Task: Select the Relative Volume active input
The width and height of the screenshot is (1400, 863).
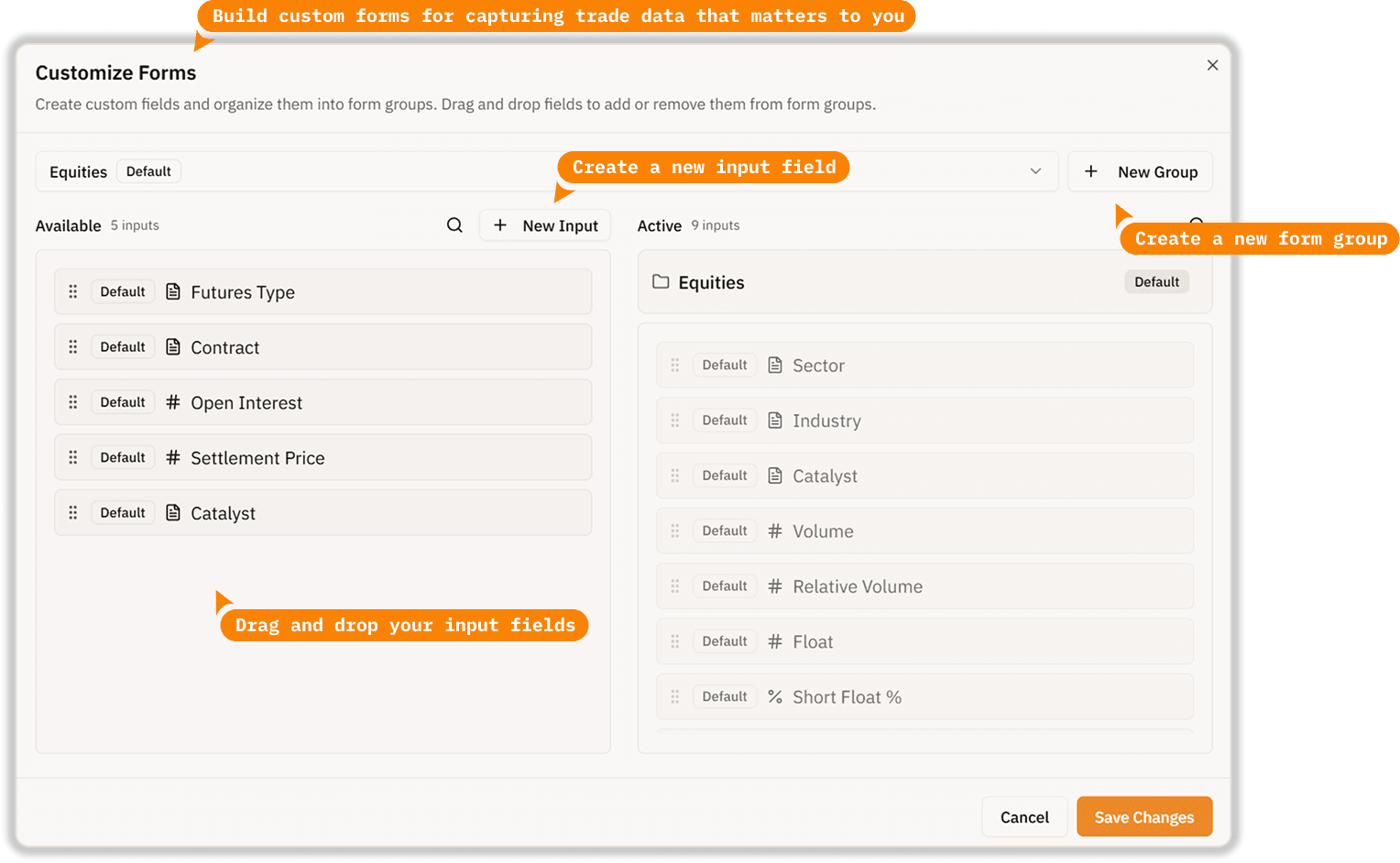Action: pos(925,586)
